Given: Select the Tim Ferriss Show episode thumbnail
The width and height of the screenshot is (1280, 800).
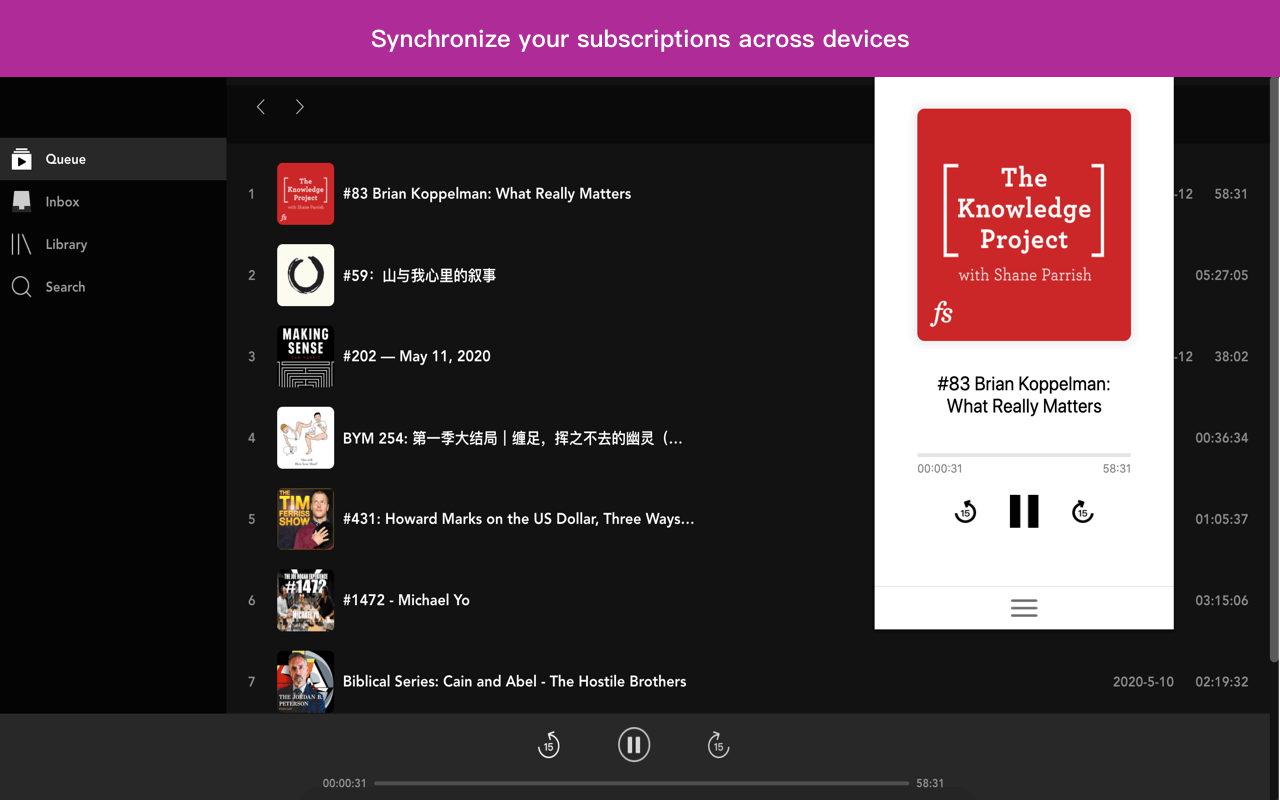Looking at the screenshot, I should click(305, 518).
